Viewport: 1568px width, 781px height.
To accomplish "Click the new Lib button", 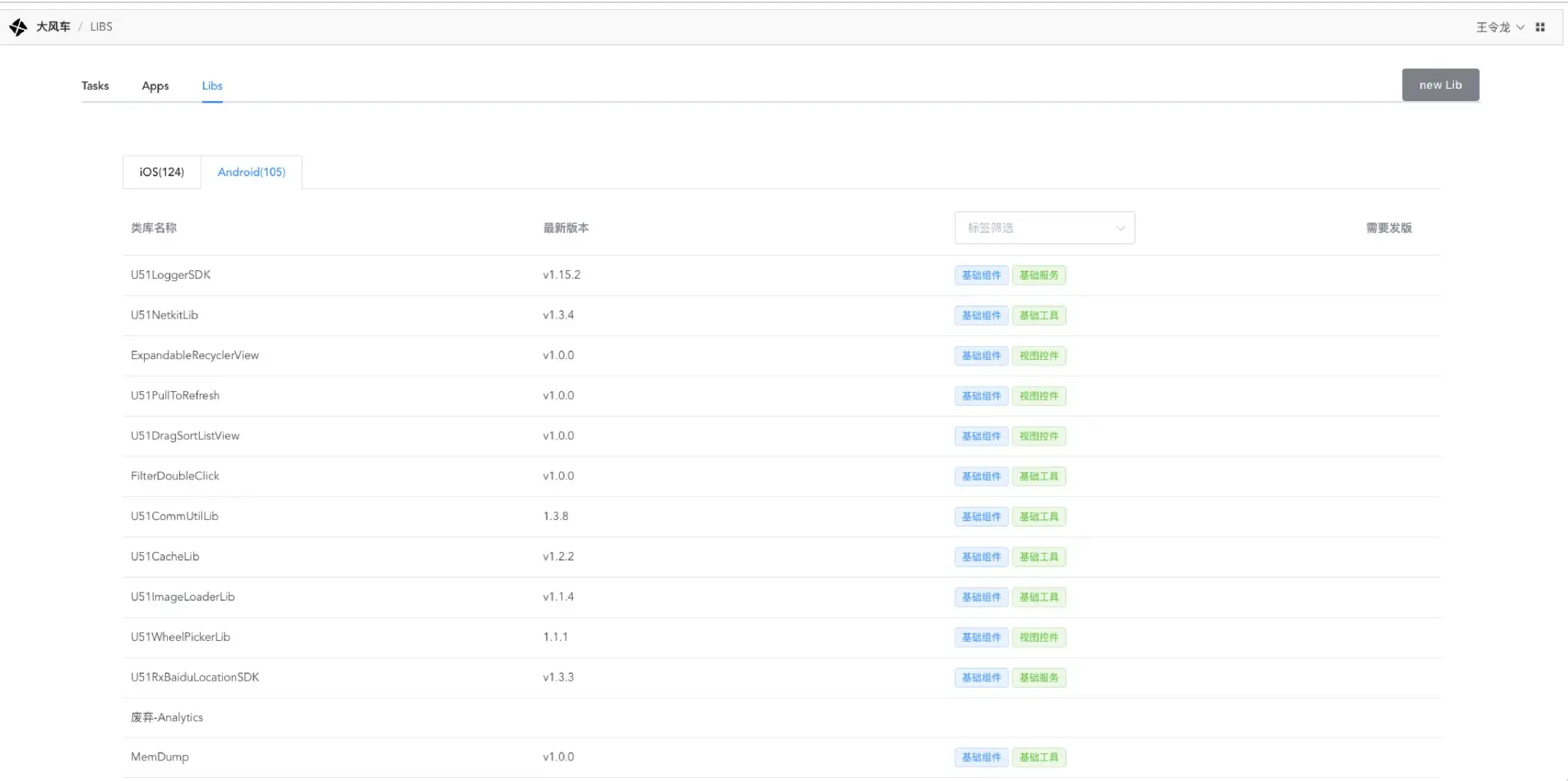I will (1440, 85).
